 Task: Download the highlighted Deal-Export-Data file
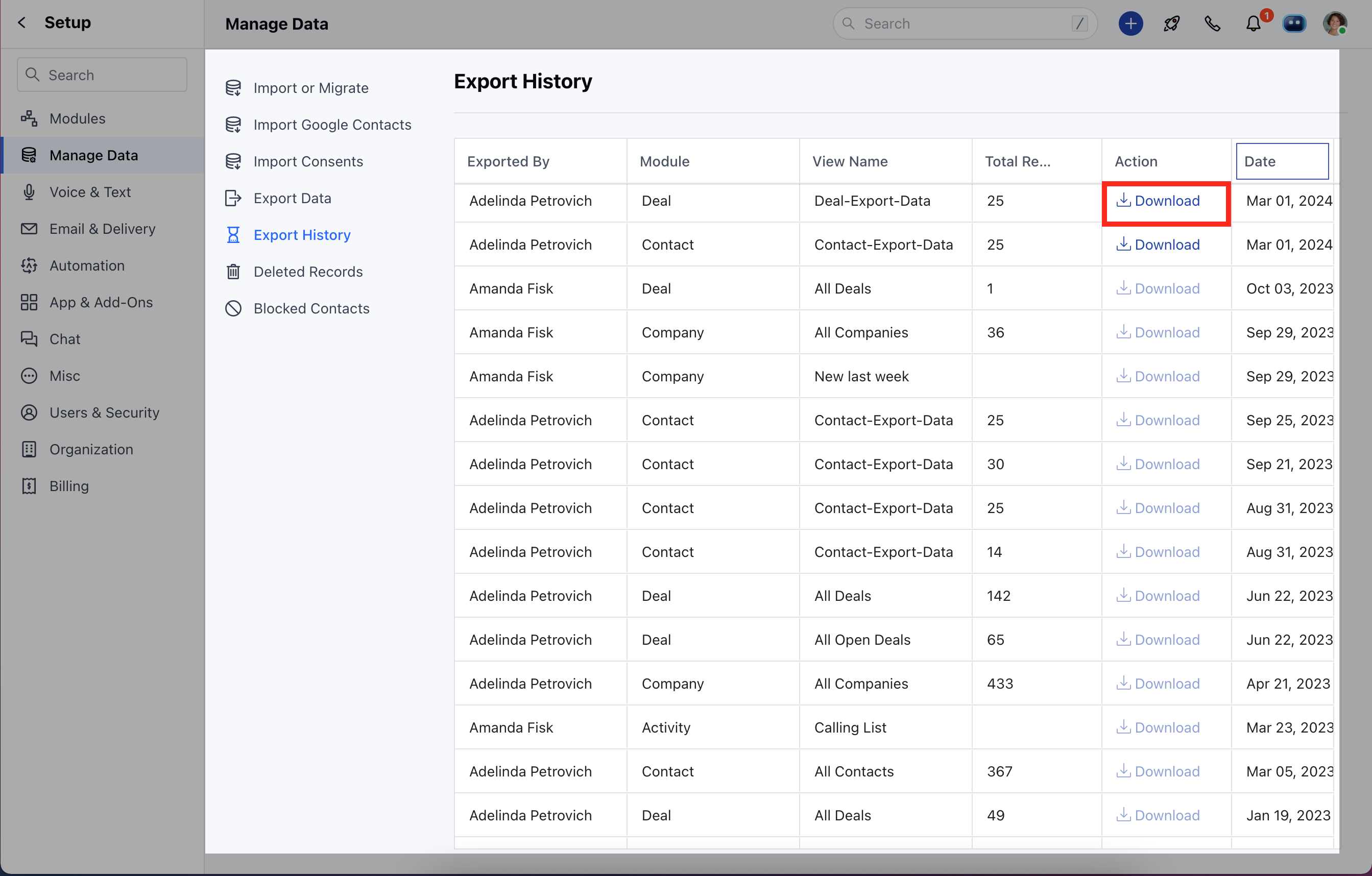pyautogui.click(x=1166, y=201)
